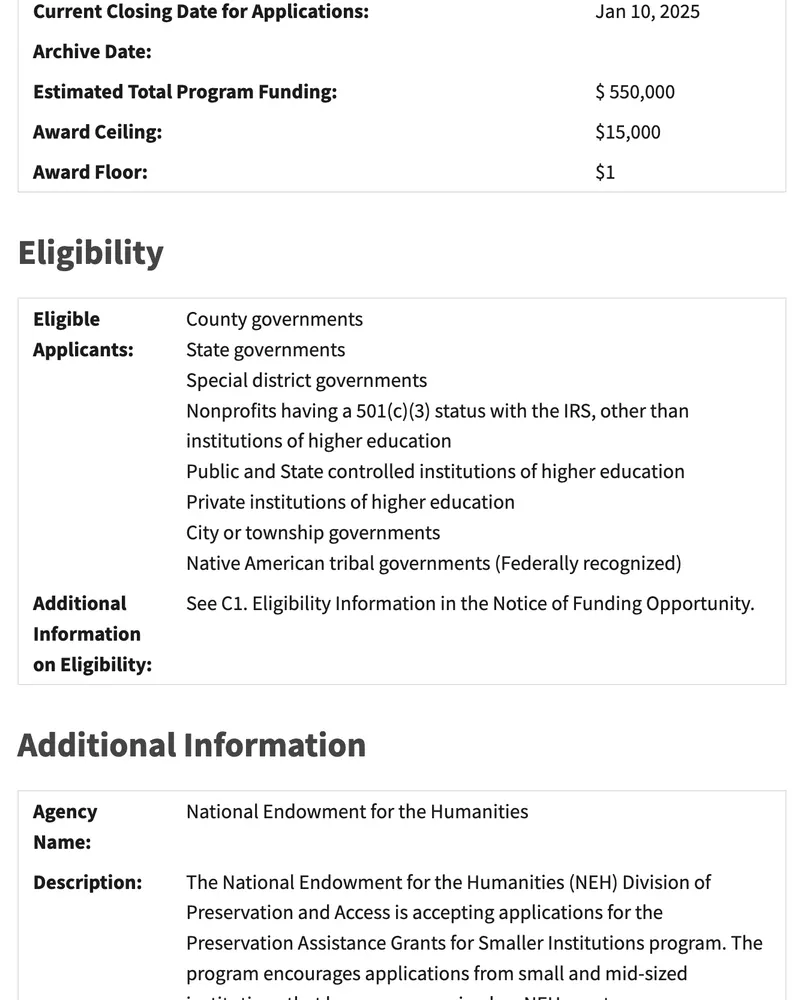Select the Special district governments entry
801x1000 pixels.
[x=306, y=380]
